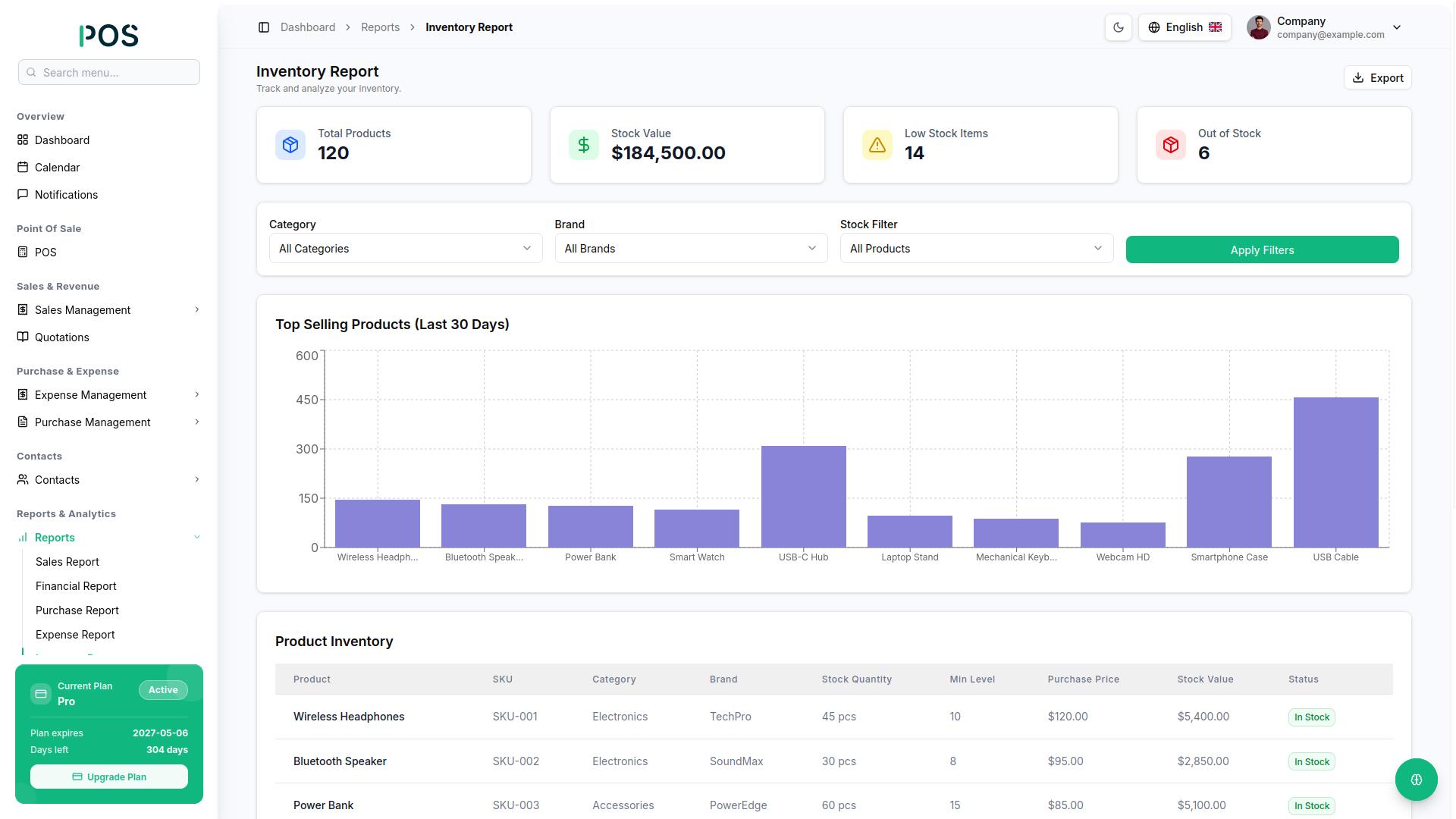Screen dimensions: 1456x819
Task: Click the POS calculator sidebar icon
Action: coord(23,252)
